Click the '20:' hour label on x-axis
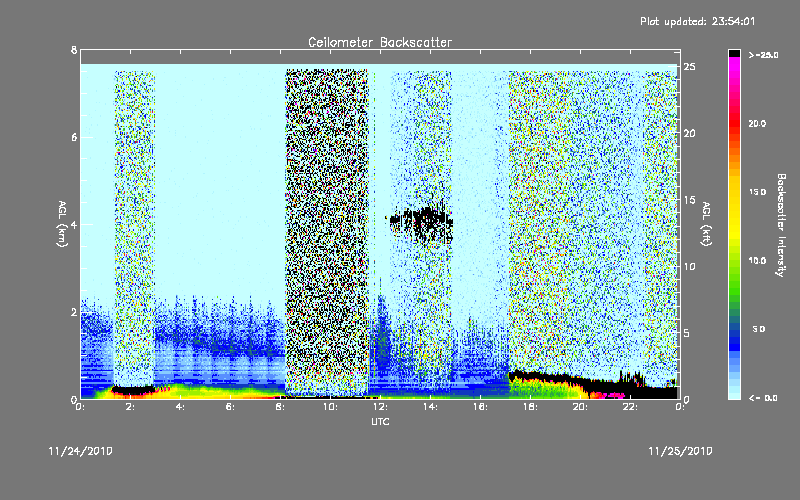Image resolution: width=800 pixels, height=500 pixels. coord(580,407)
